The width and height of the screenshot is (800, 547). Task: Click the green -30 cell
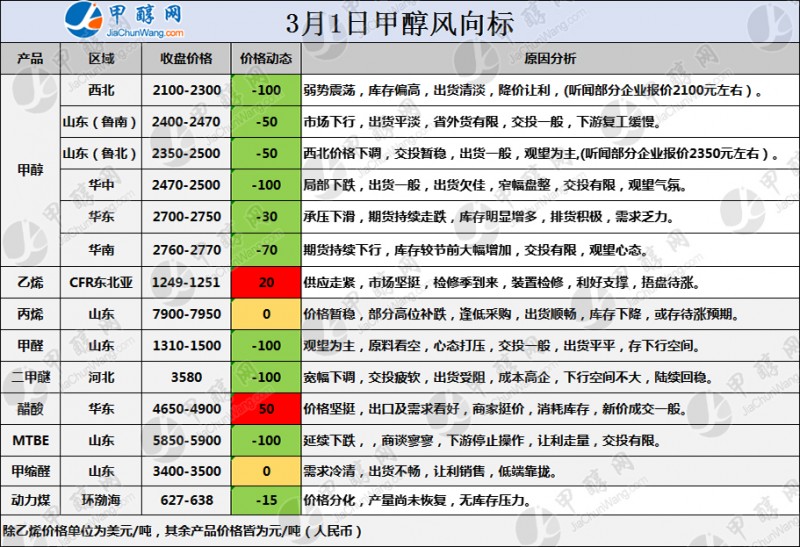point(266,217)
